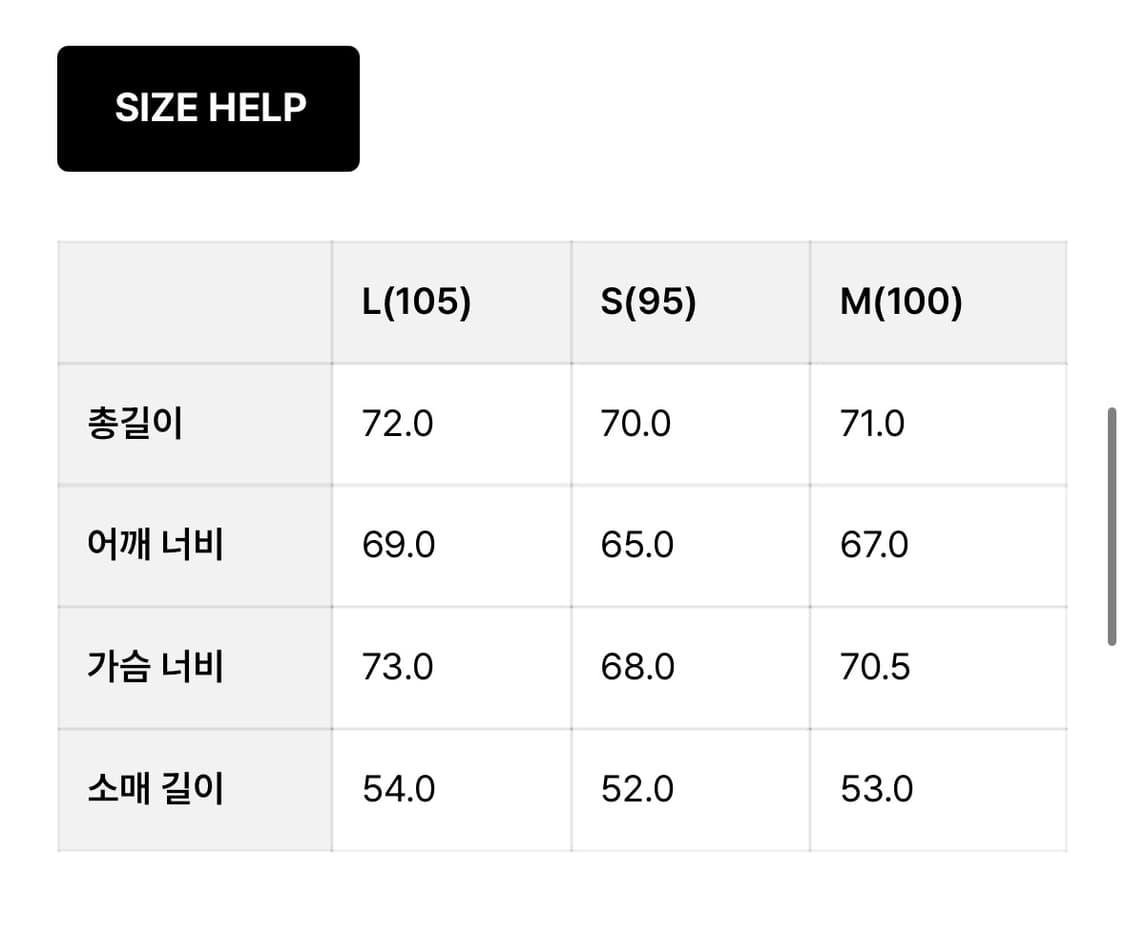Select the 68.0 chest width value
1125x936 pixels.
636,666
